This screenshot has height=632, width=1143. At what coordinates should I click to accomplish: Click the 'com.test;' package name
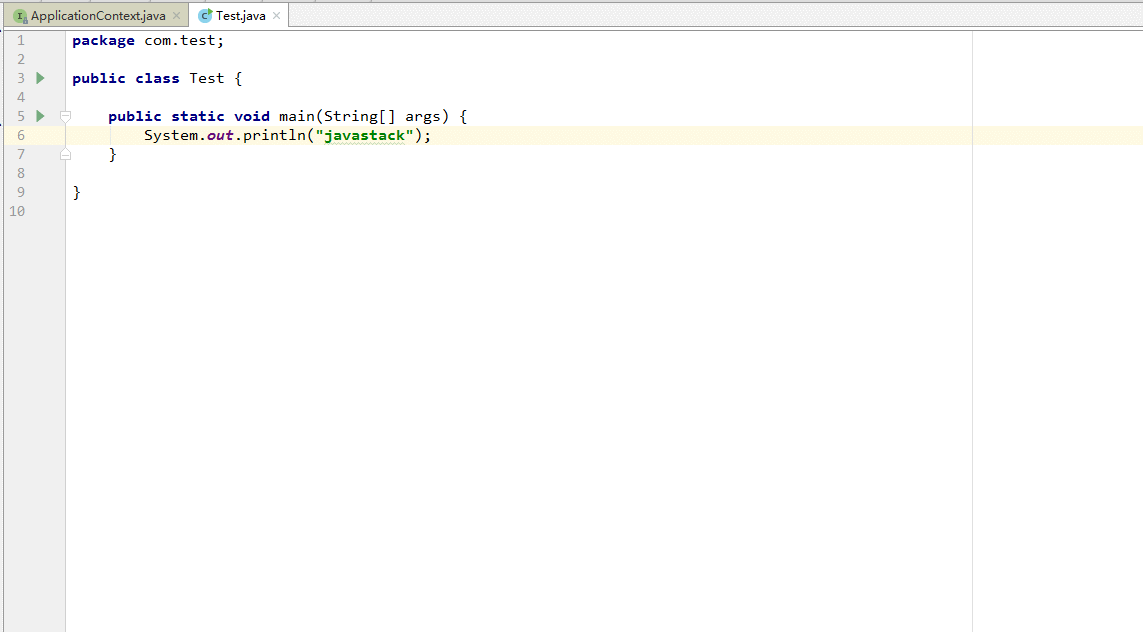[x=184, y=40]
